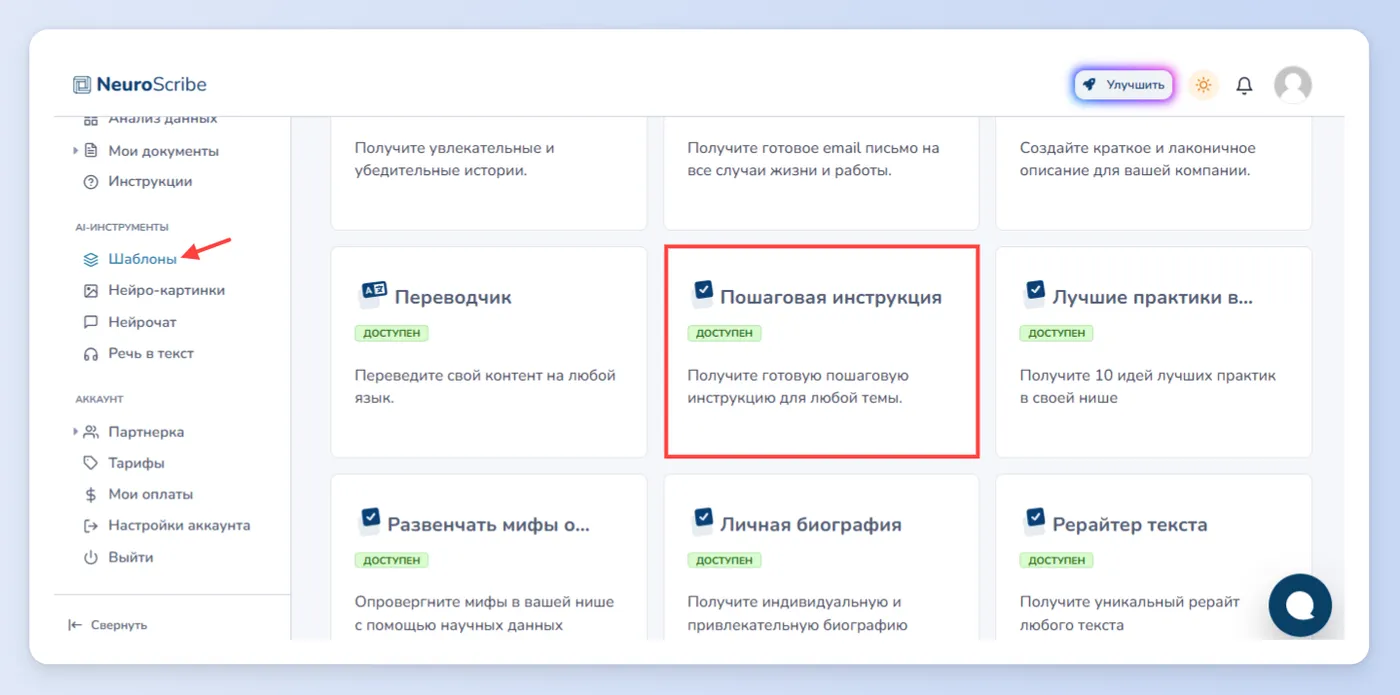
Task: Click text 'Переведите свой контент на любой язык.'
Action: (485, 387)
